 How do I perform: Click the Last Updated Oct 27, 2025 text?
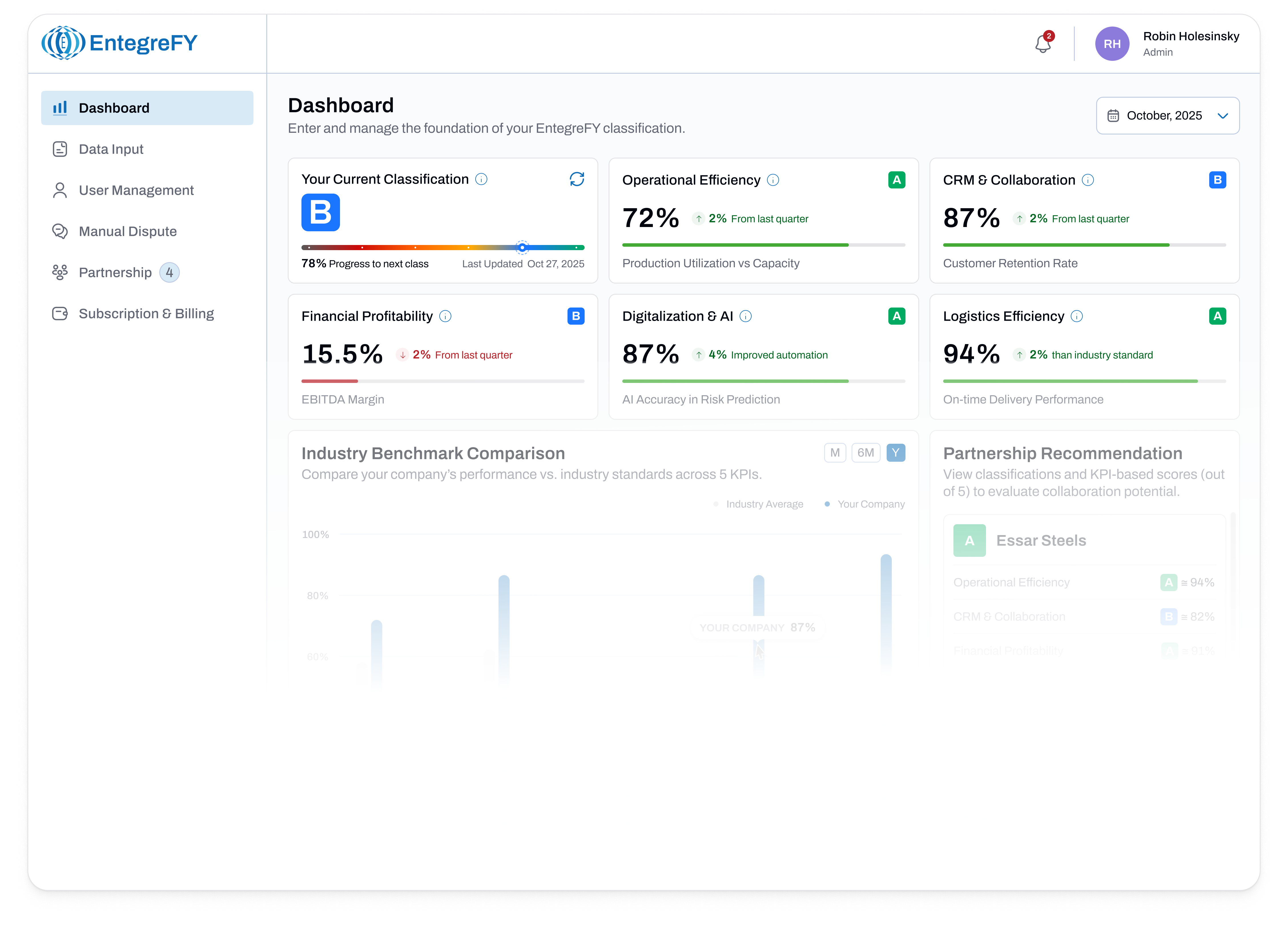pyautogui.click(x=522, y=264)
